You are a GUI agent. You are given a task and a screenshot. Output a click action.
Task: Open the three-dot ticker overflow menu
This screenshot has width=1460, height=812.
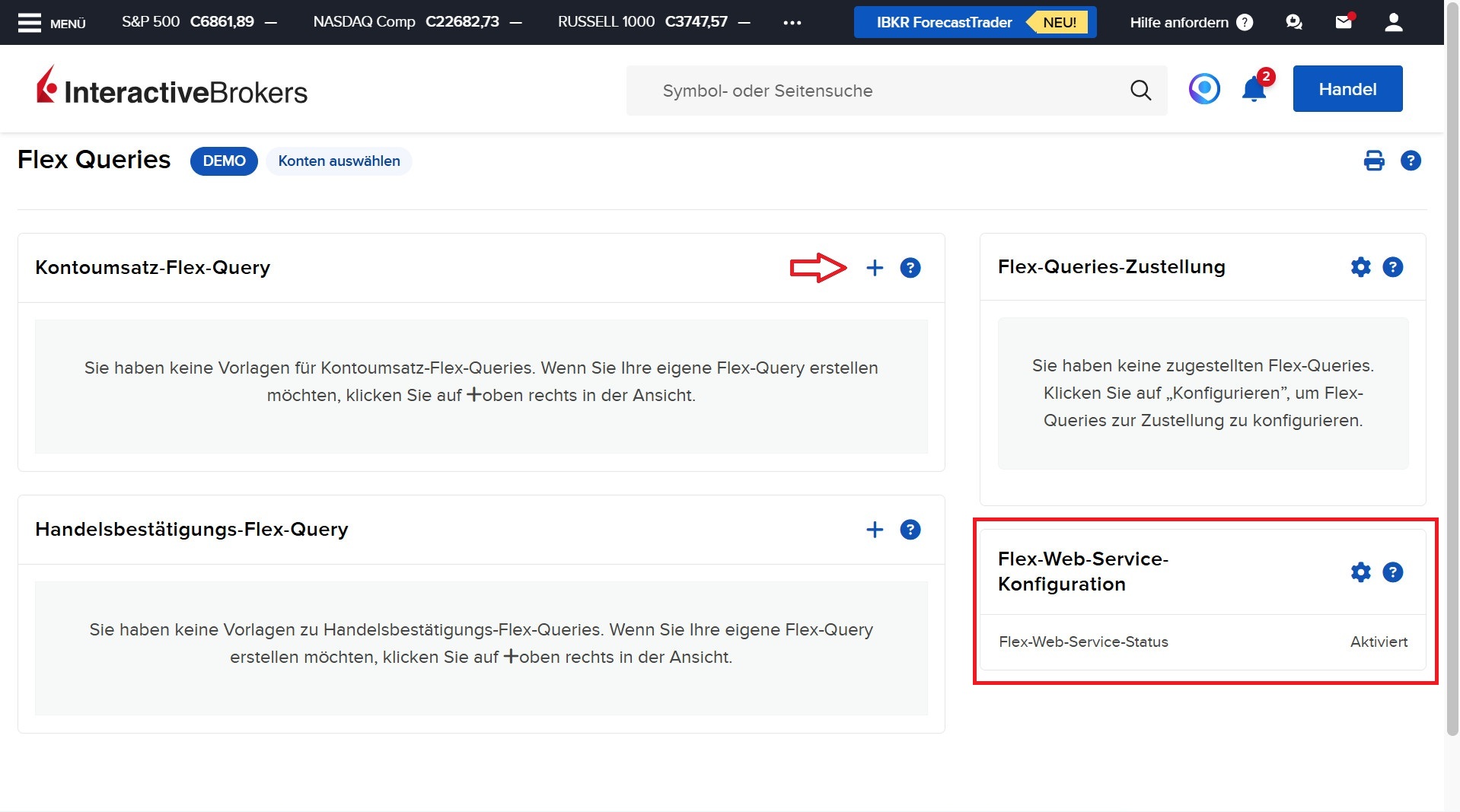point(792,23)
